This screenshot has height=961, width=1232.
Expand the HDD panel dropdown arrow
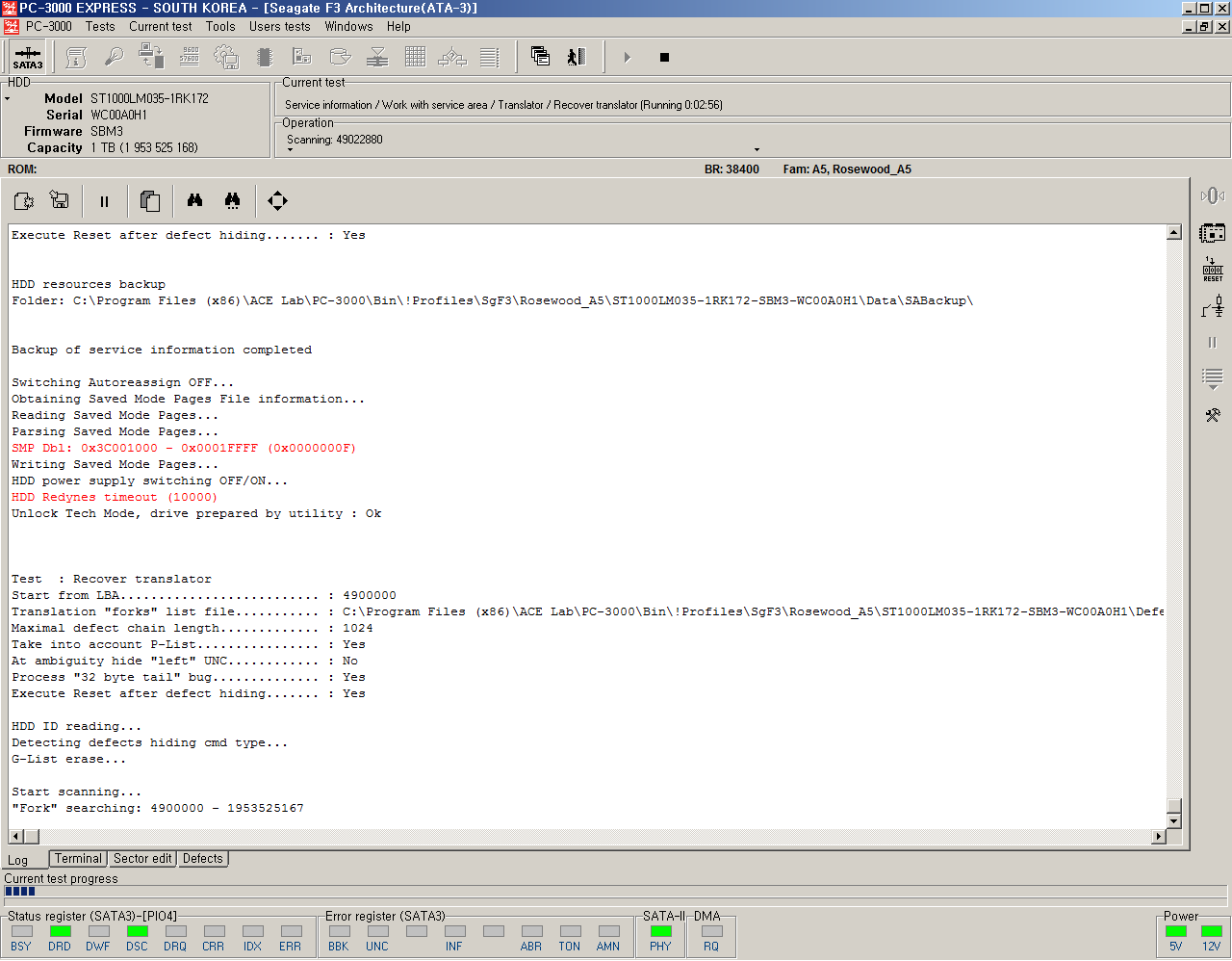(8, 99)
